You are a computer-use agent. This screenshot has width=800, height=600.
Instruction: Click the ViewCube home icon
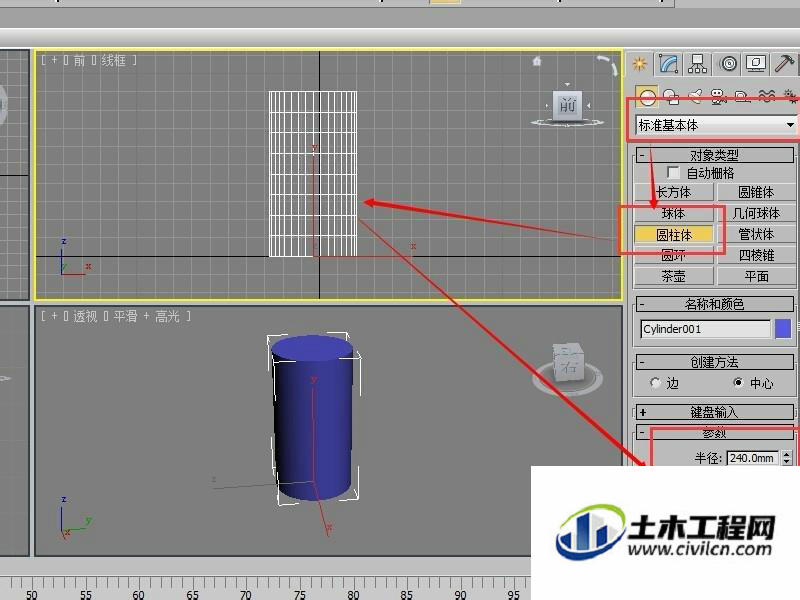[x=537, y=61]
